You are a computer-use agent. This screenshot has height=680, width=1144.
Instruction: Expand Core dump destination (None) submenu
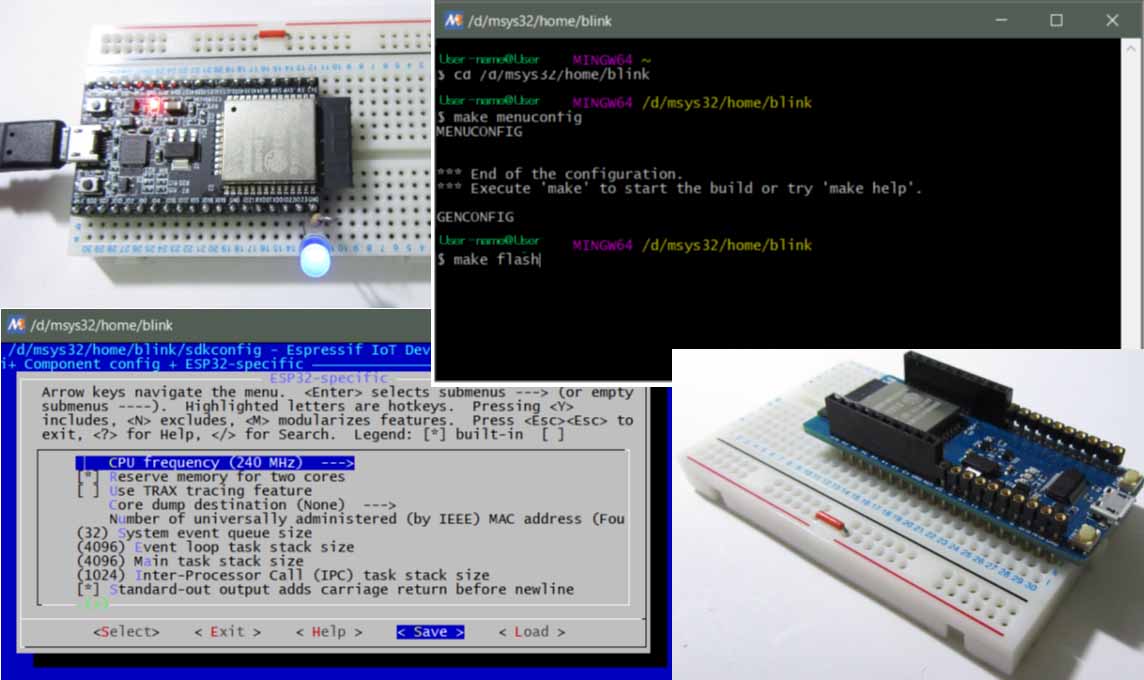coord(250,505)
